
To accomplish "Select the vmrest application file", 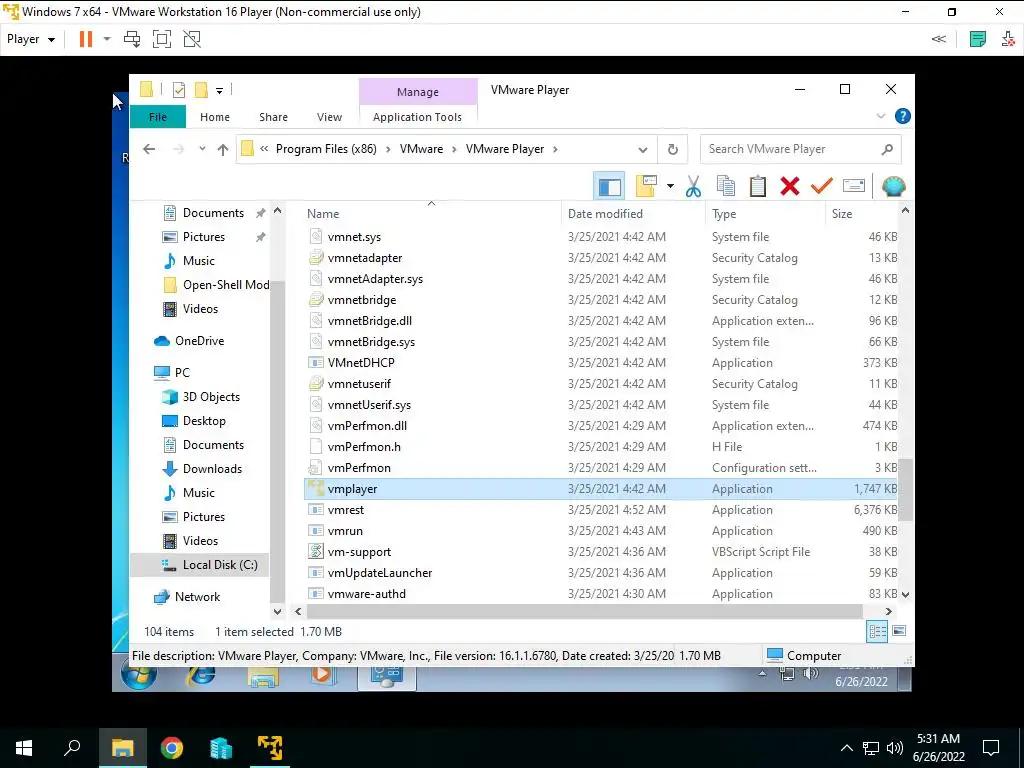I will (x=601, y=510).
